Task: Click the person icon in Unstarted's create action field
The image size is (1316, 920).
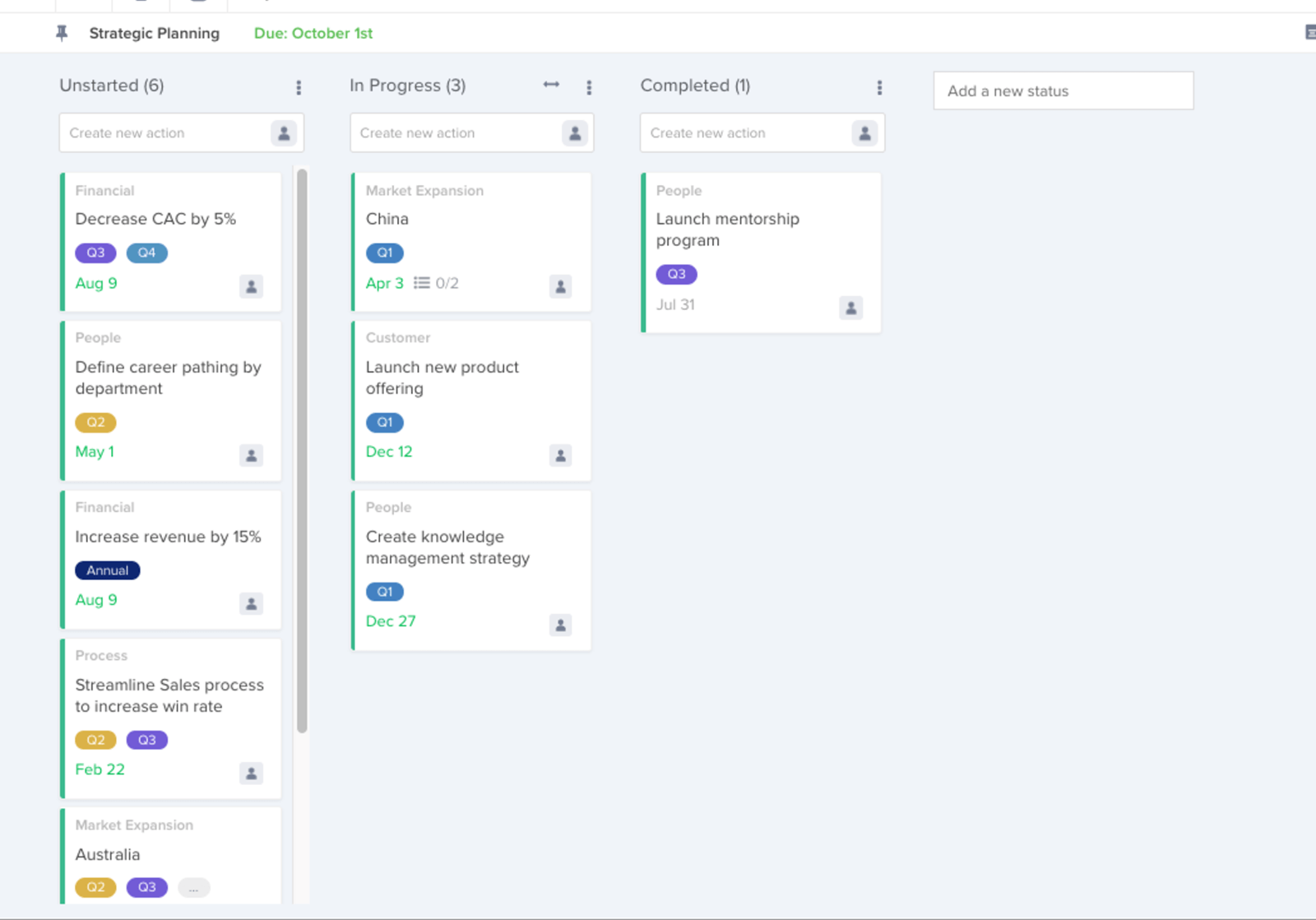Action: click(285, 132)
